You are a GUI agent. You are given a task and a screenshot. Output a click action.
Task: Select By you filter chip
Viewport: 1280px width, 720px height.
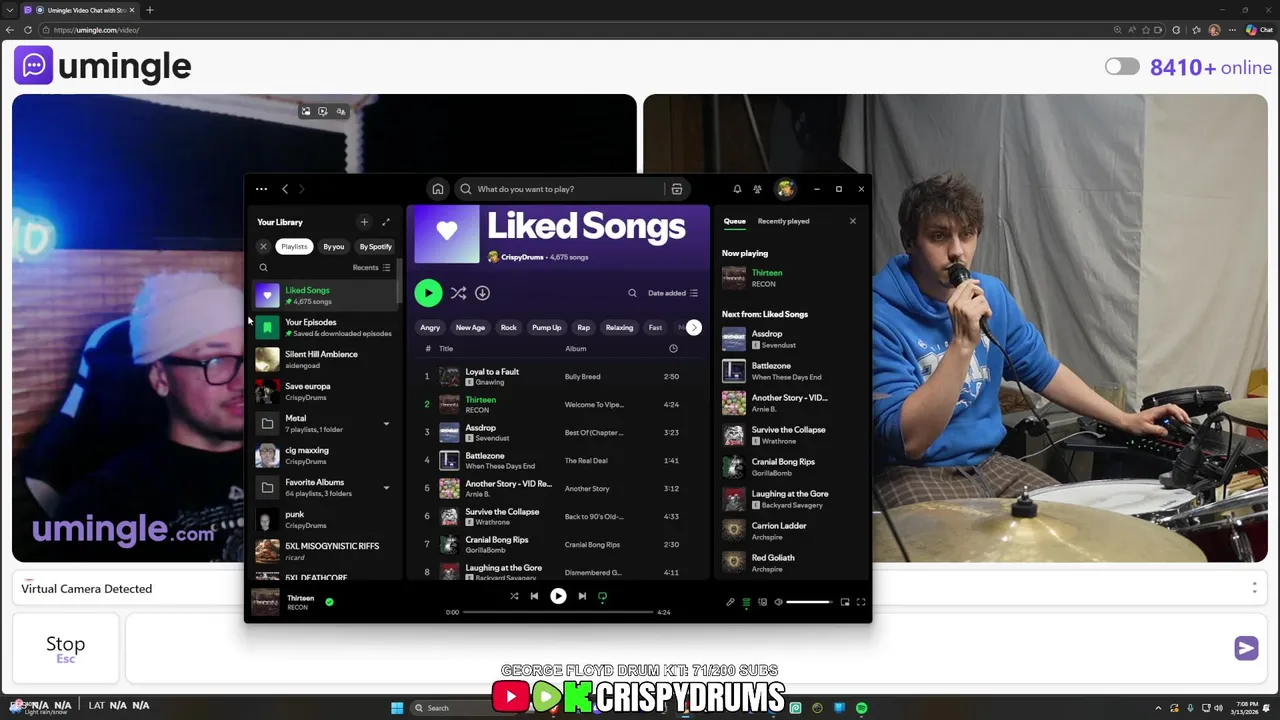tap(334, 246)
